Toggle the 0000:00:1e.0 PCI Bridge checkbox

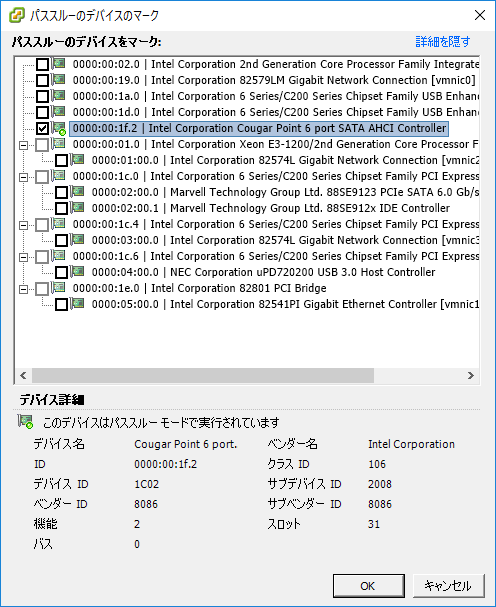pos(42,288)
